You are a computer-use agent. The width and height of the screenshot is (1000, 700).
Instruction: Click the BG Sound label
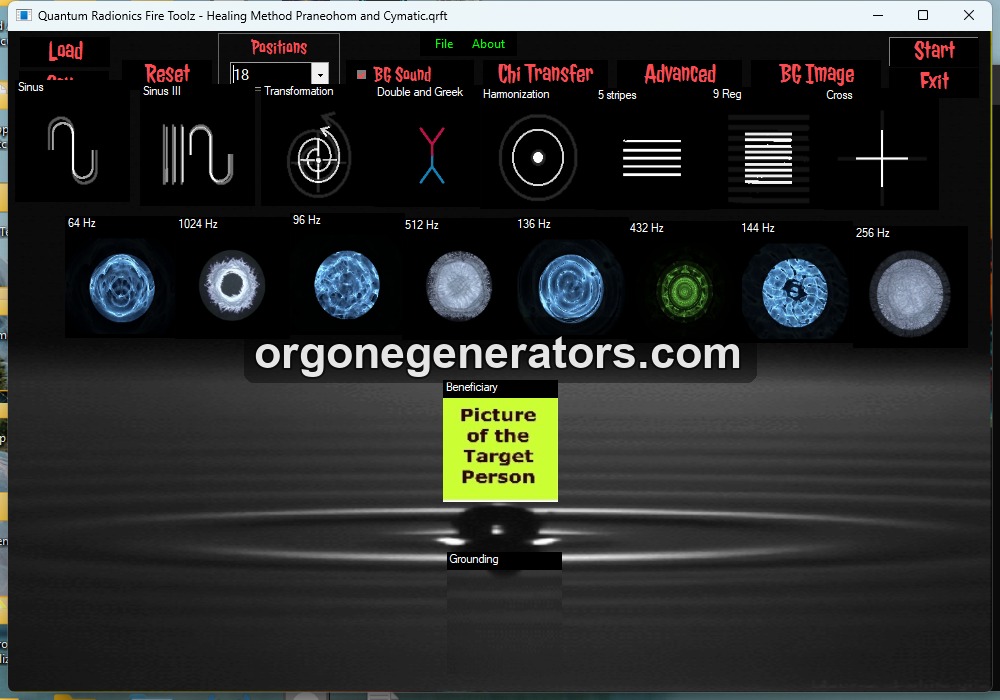pyautogui.click(x=402, y=75)
